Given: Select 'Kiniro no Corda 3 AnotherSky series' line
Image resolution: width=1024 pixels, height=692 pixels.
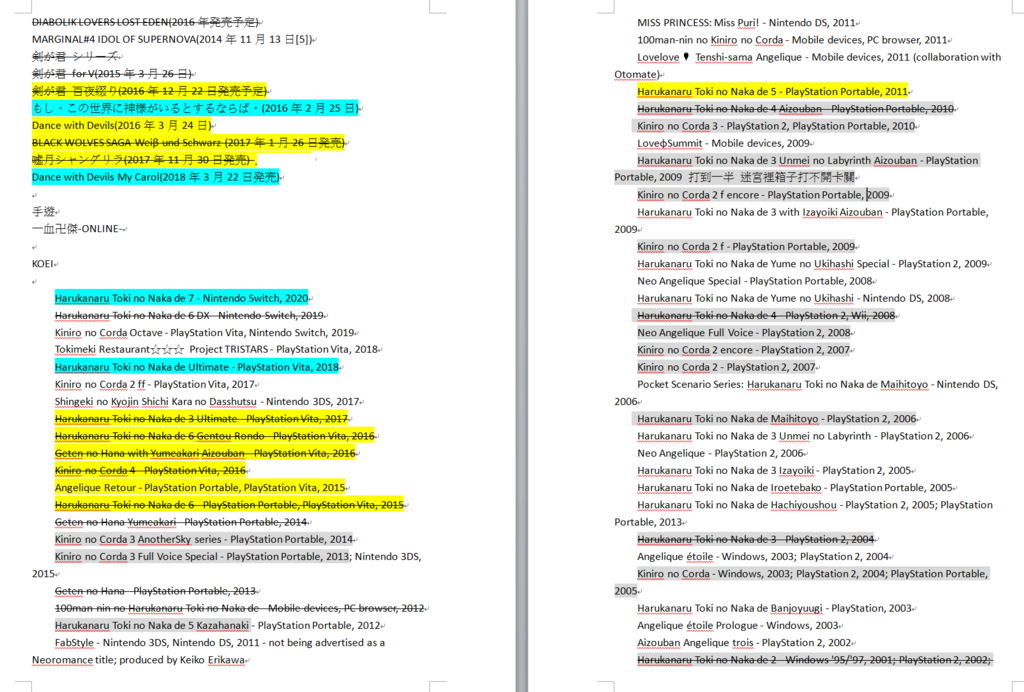Looking at the screenshot, I should pyautogui.click(x=204, y=539).
